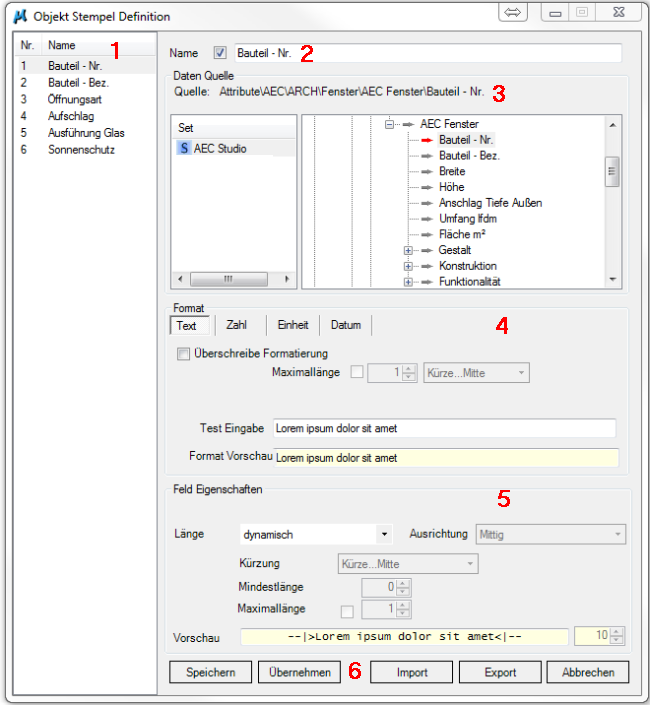
Task: Switch to the Datum format tab
Action: [346, 325]
